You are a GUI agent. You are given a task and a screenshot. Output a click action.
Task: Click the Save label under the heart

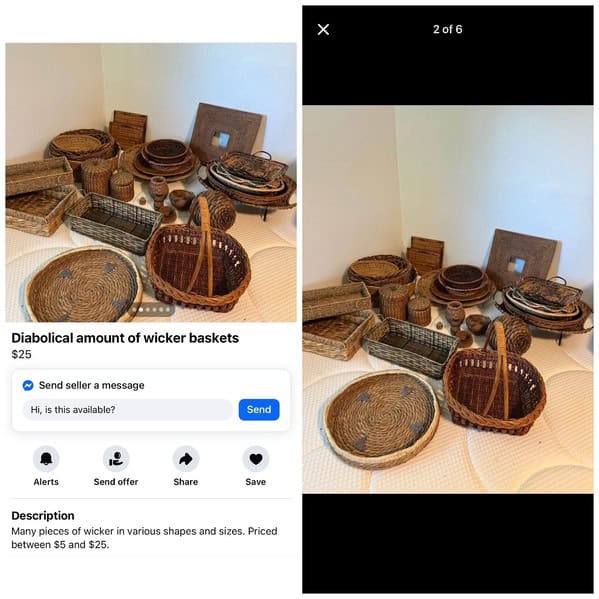click(x=256, y=482)
